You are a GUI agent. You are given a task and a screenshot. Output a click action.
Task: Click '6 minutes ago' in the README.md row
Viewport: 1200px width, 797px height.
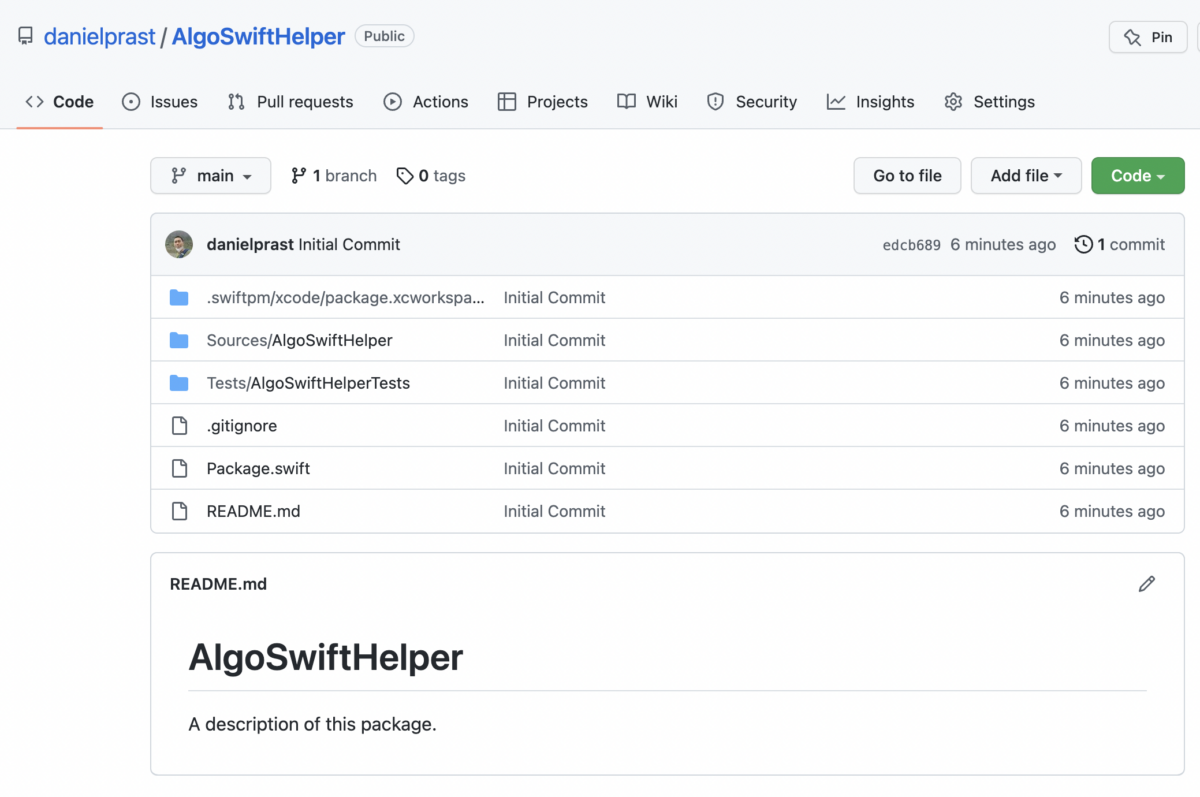(x=1112, y=511)
